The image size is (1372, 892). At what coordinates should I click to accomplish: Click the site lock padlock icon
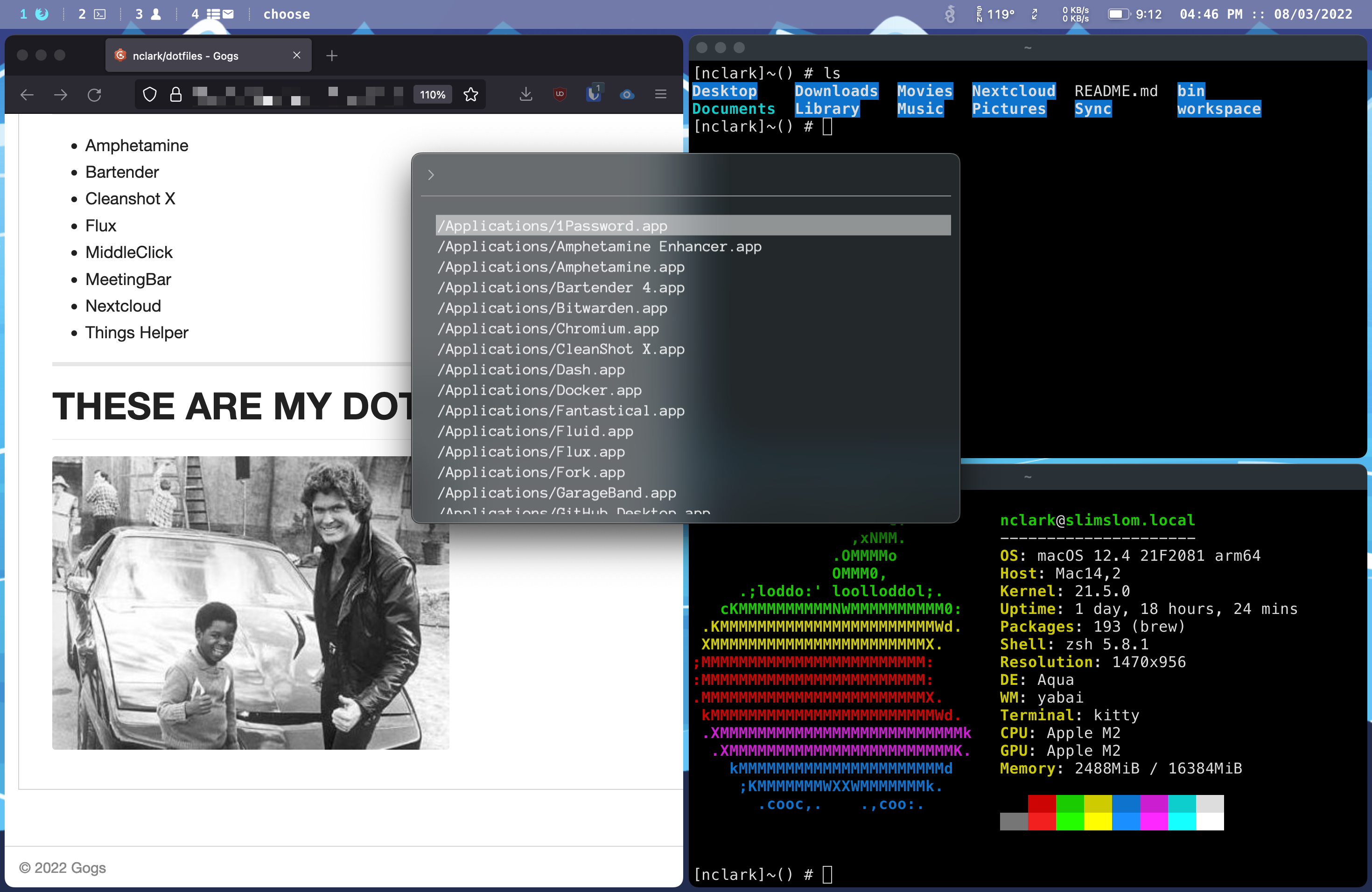(176, 95)
